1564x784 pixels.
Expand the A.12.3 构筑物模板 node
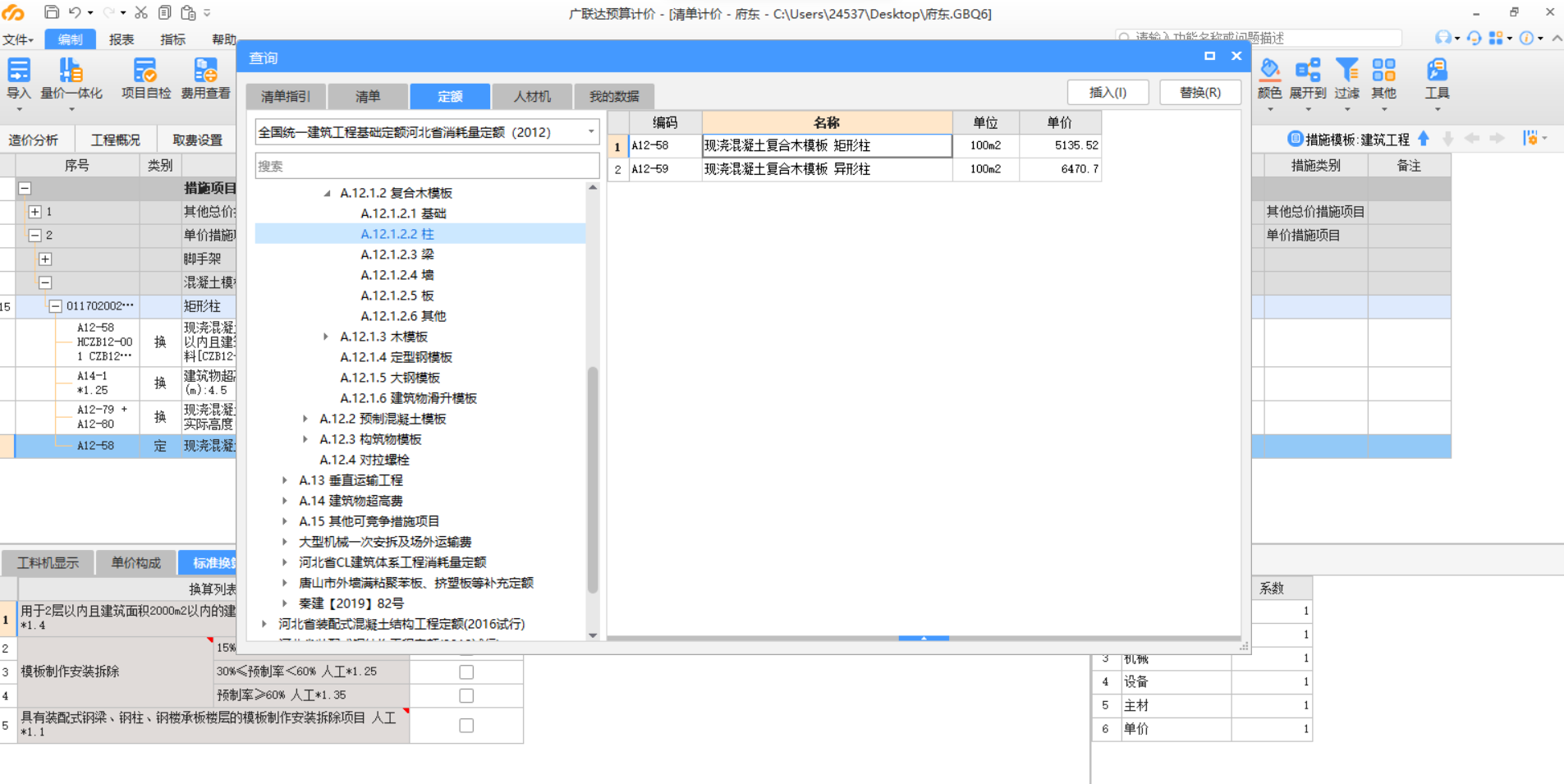[305, 439]
